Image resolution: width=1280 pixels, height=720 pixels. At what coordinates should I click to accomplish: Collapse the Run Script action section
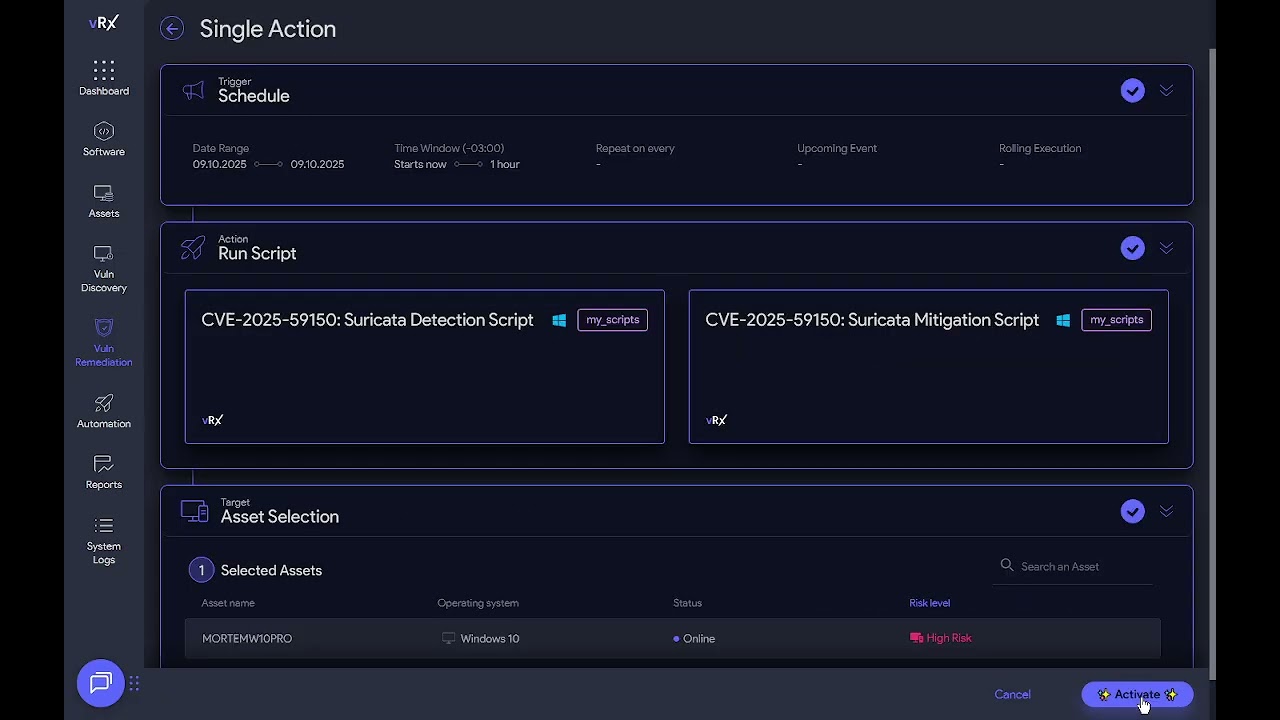coord(1166,248)
